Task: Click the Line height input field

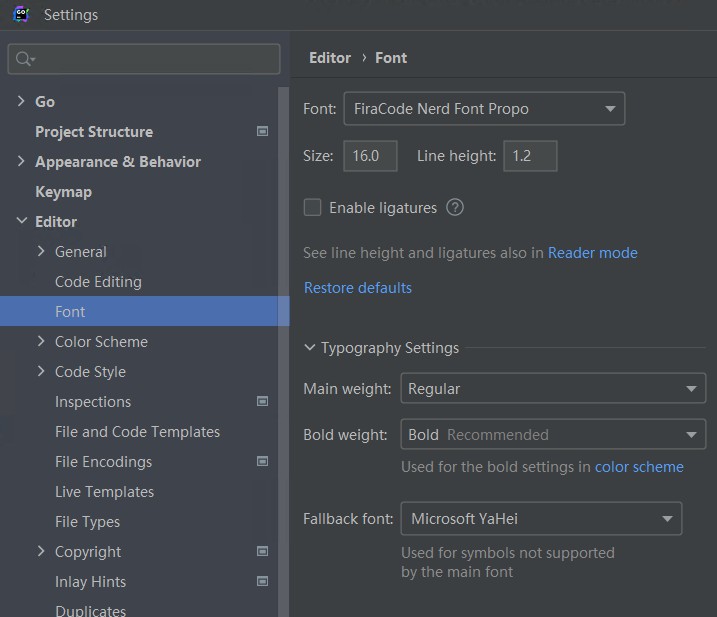Action: (x=530, y=156)
